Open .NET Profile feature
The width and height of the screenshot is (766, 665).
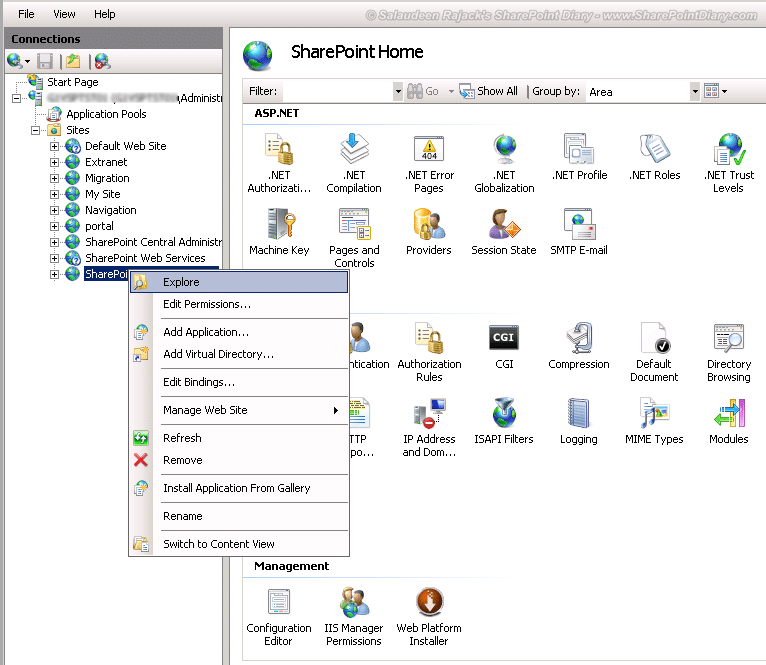point(579,157)
